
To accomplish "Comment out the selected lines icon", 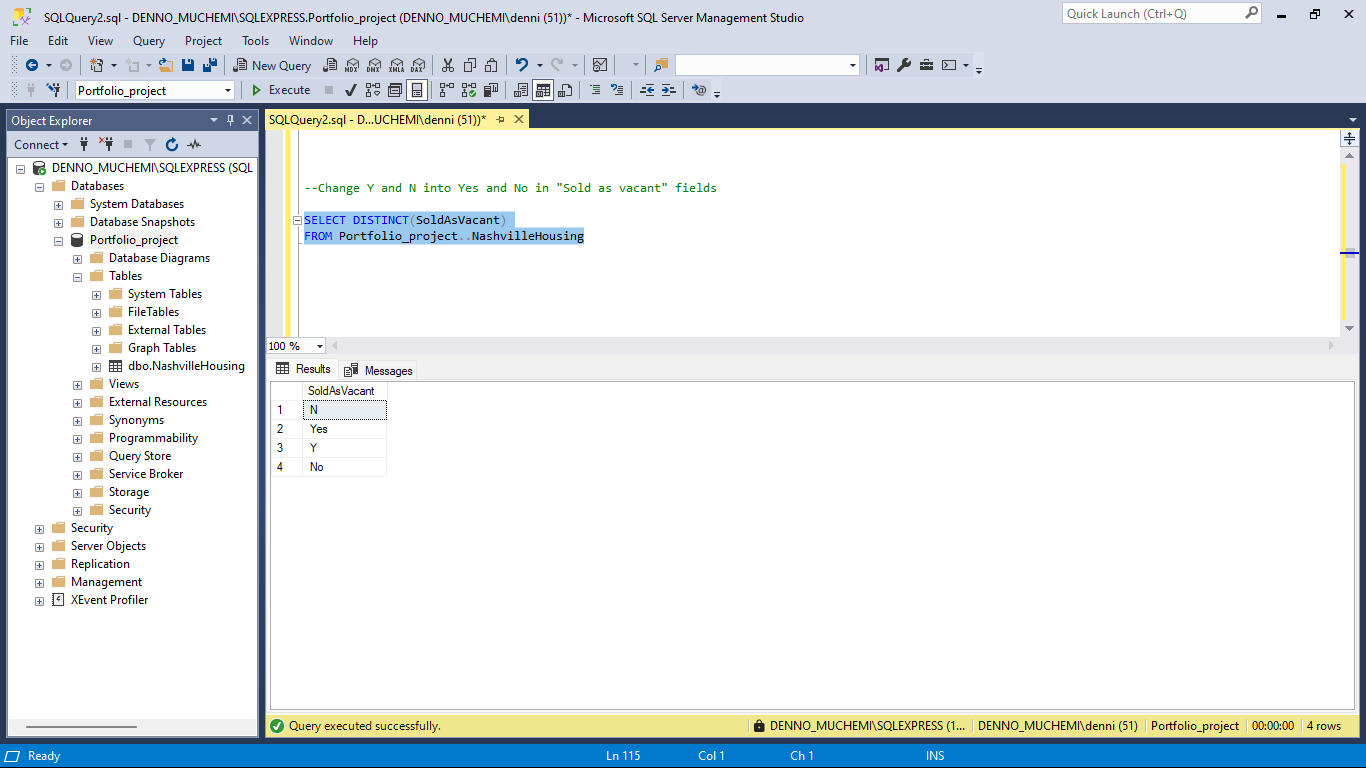I will click(595, 90).
